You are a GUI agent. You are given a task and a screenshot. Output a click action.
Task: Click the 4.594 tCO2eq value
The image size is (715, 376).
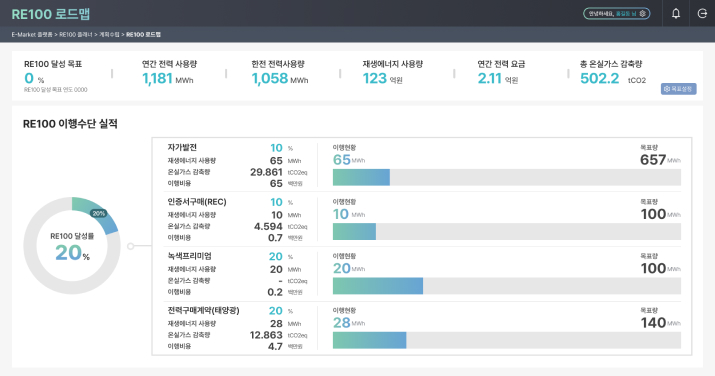280,227
